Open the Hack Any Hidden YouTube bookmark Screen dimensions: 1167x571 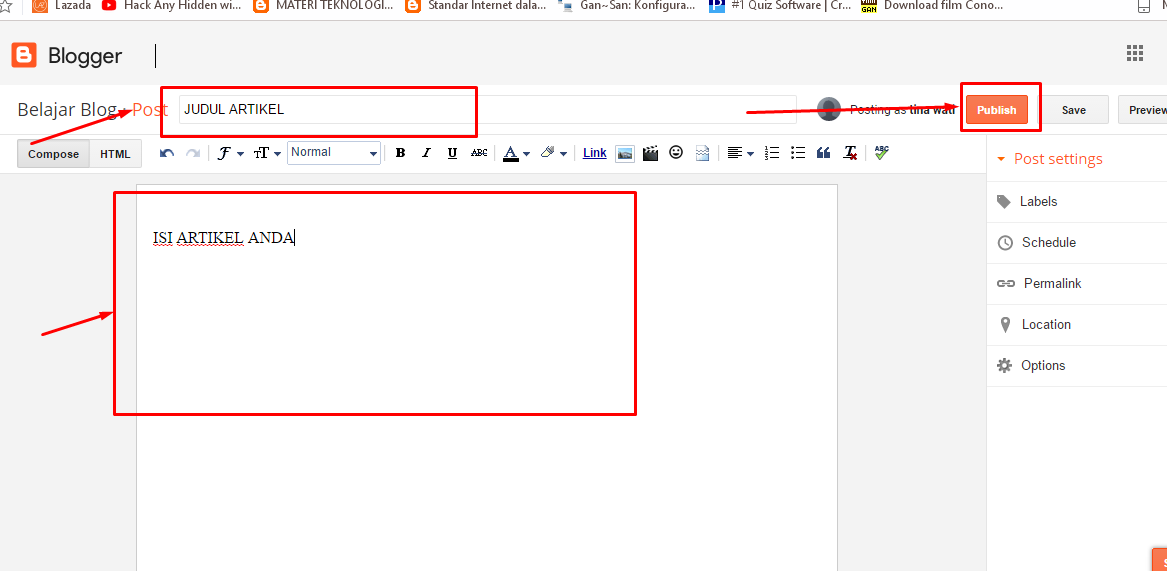click(171, 6)
